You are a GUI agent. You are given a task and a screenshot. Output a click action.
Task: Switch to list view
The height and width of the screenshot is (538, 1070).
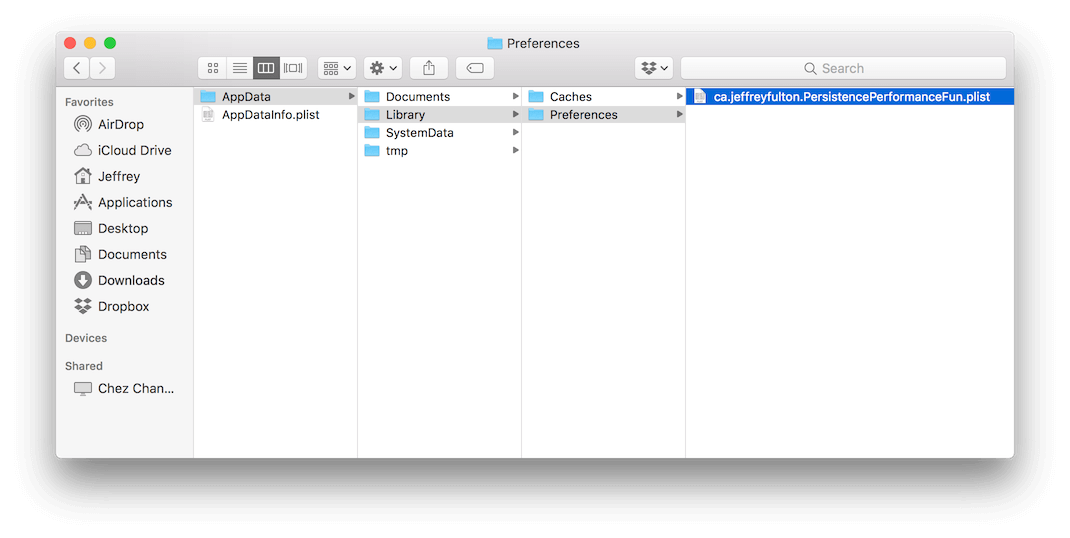(x=240, y=68)
